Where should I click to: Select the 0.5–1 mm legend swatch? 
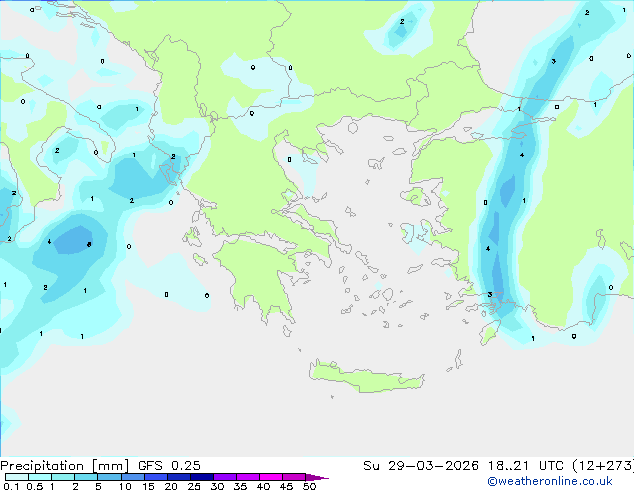[40, 477]
